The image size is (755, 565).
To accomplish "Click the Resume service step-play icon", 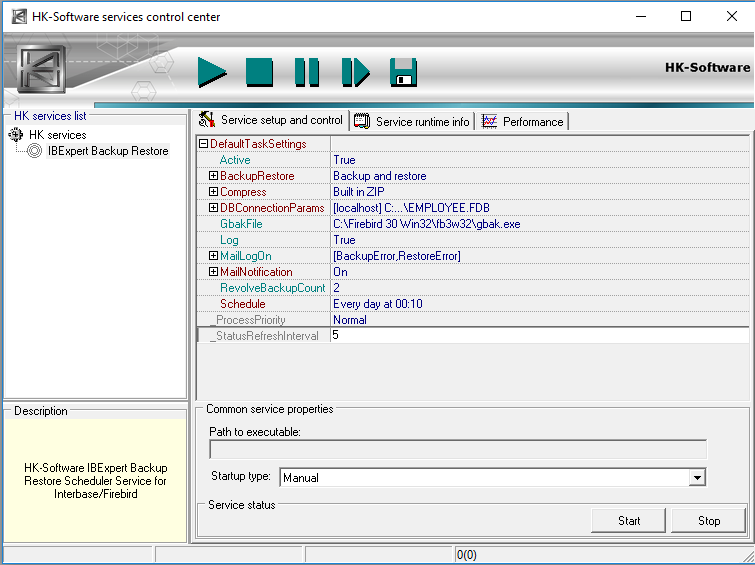I will [x=355, y=73].
